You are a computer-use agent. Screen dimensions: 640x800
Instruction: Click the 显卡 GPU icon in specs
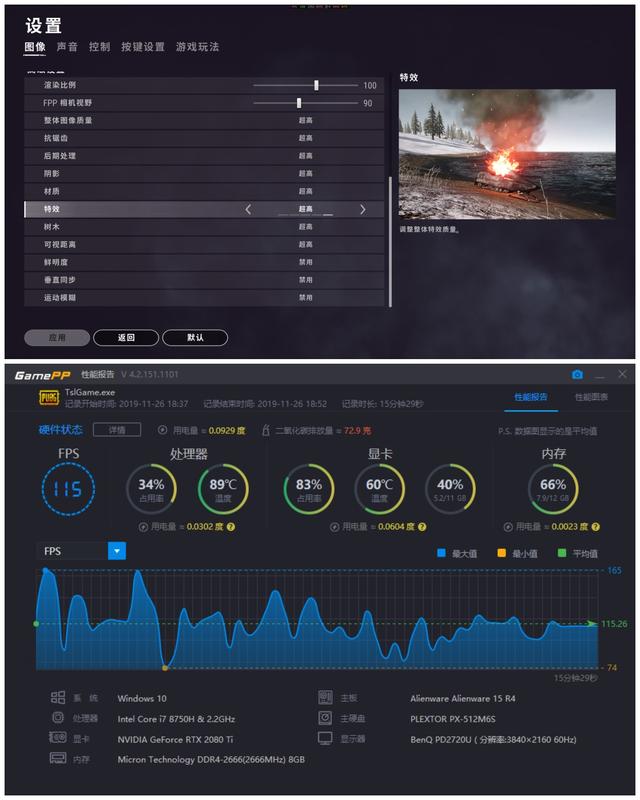(x=58, y=738)
